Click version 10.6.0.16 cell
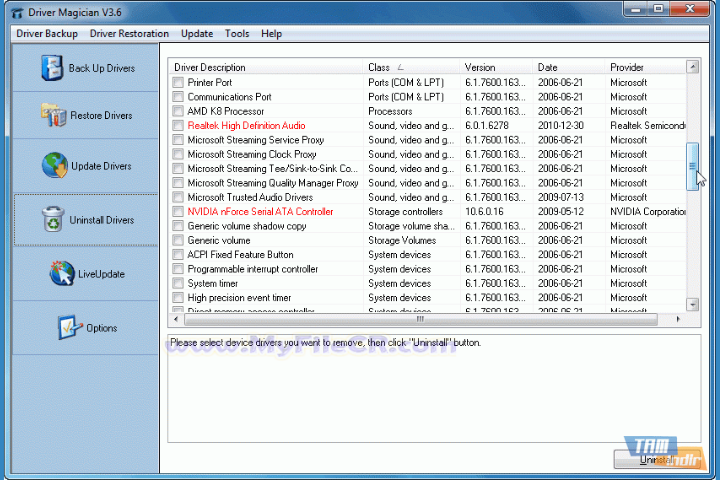This screenshot has height=480, width=720. coord(484,212)
